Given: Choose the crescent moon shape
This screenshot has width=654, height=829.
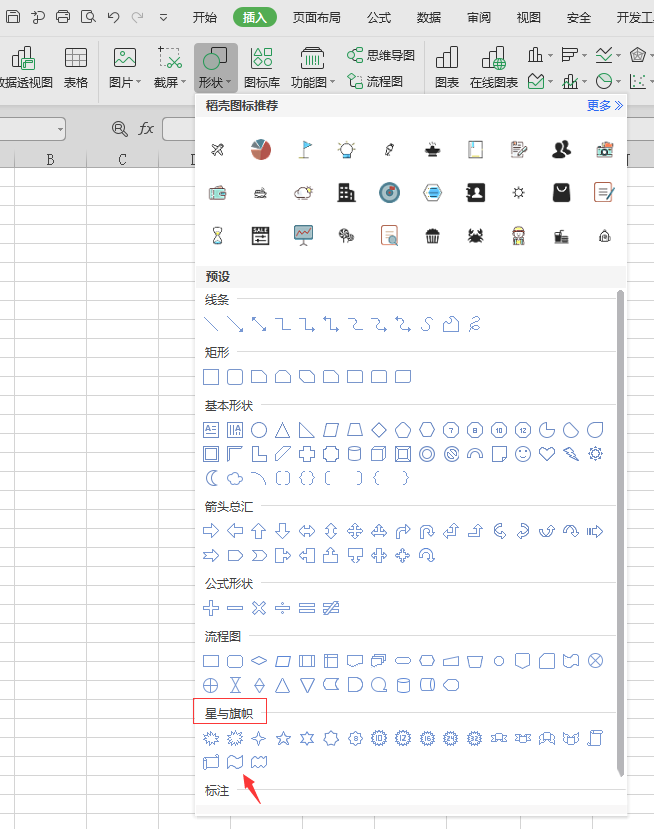Looking at the screenshot, I should click(211, 478).
